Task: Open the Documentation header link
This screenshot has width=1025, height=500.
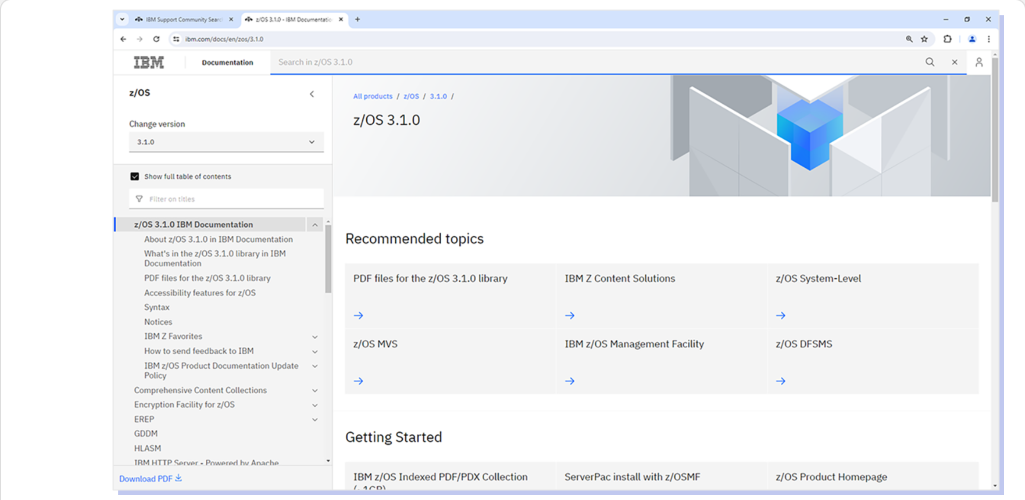Action: 227,63
